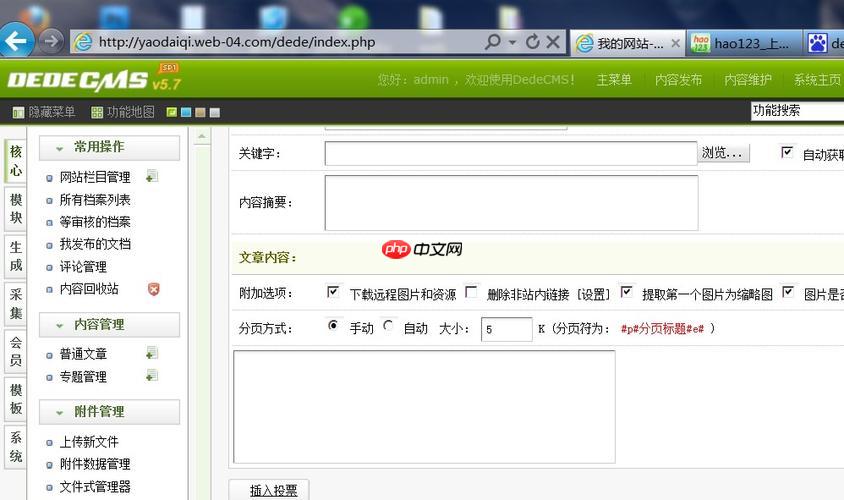Toggle the 图片是否 checkbox
The height and width of the screenshot is (500, 844).
pyautogui.click(x=788, y=292)
